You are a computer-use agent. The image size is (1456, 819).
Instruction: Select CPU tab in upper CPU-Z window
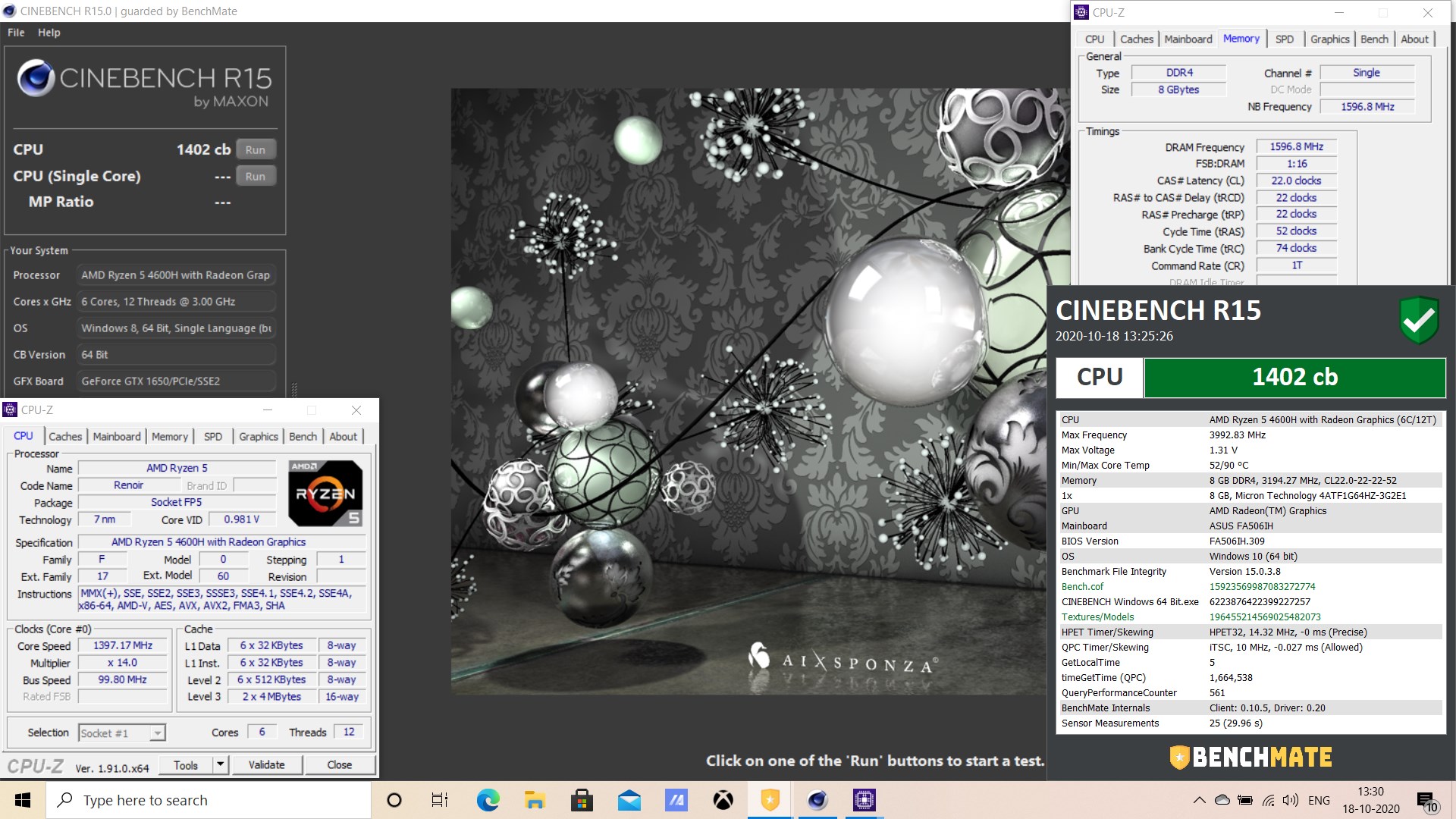pos(1094,39)
